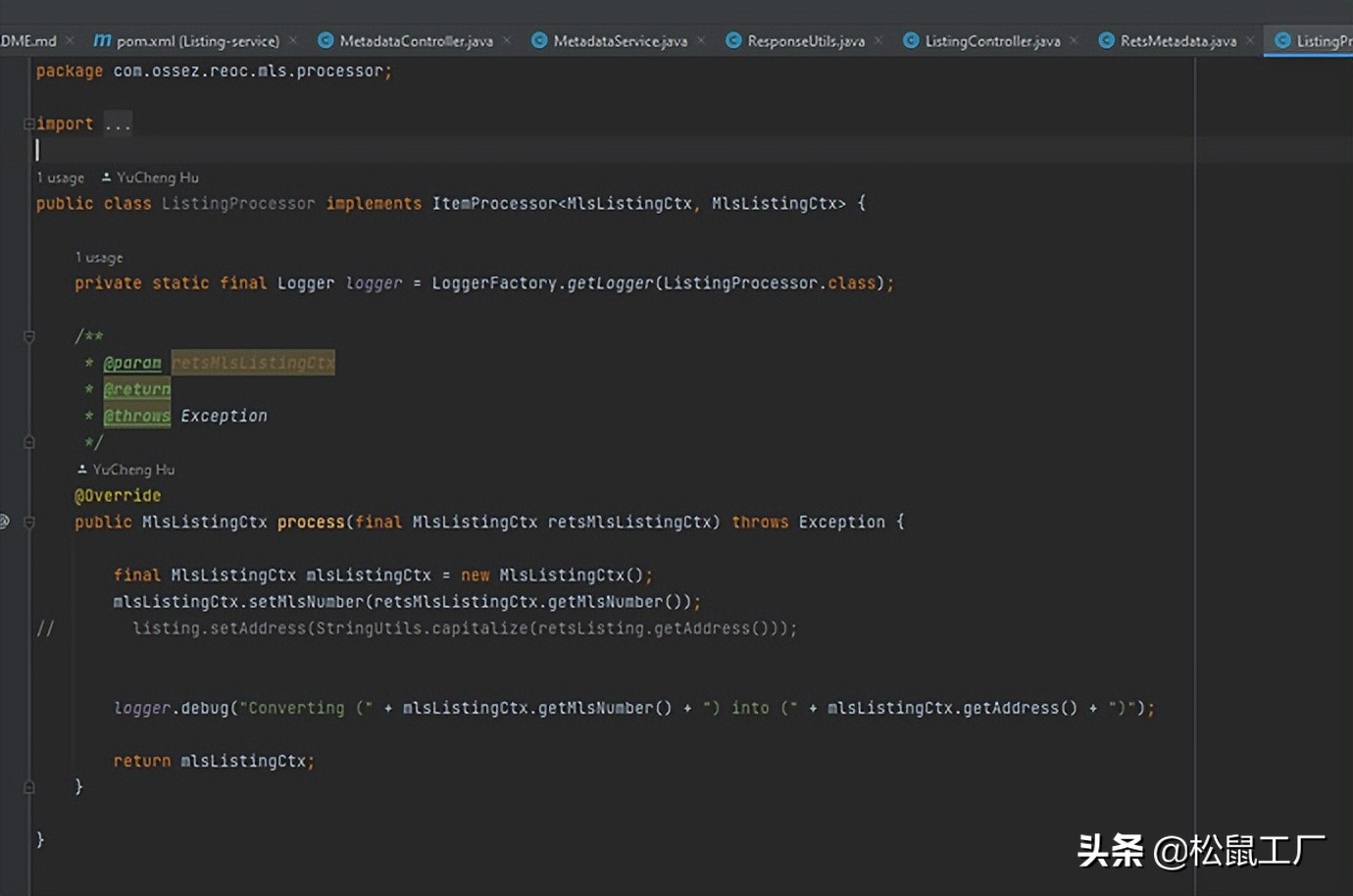The height and width of the screenshot is (896, 1353).
Task: Click getAddress() in the debug statement
Action: pyautogui.click(x=1020, y=707)
